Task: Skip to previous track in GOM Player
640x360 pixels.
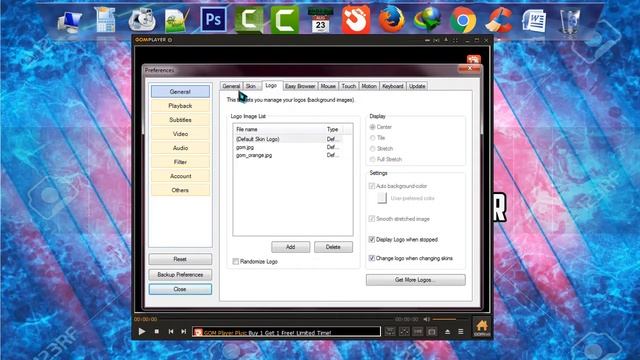Action: pos(171,331)
